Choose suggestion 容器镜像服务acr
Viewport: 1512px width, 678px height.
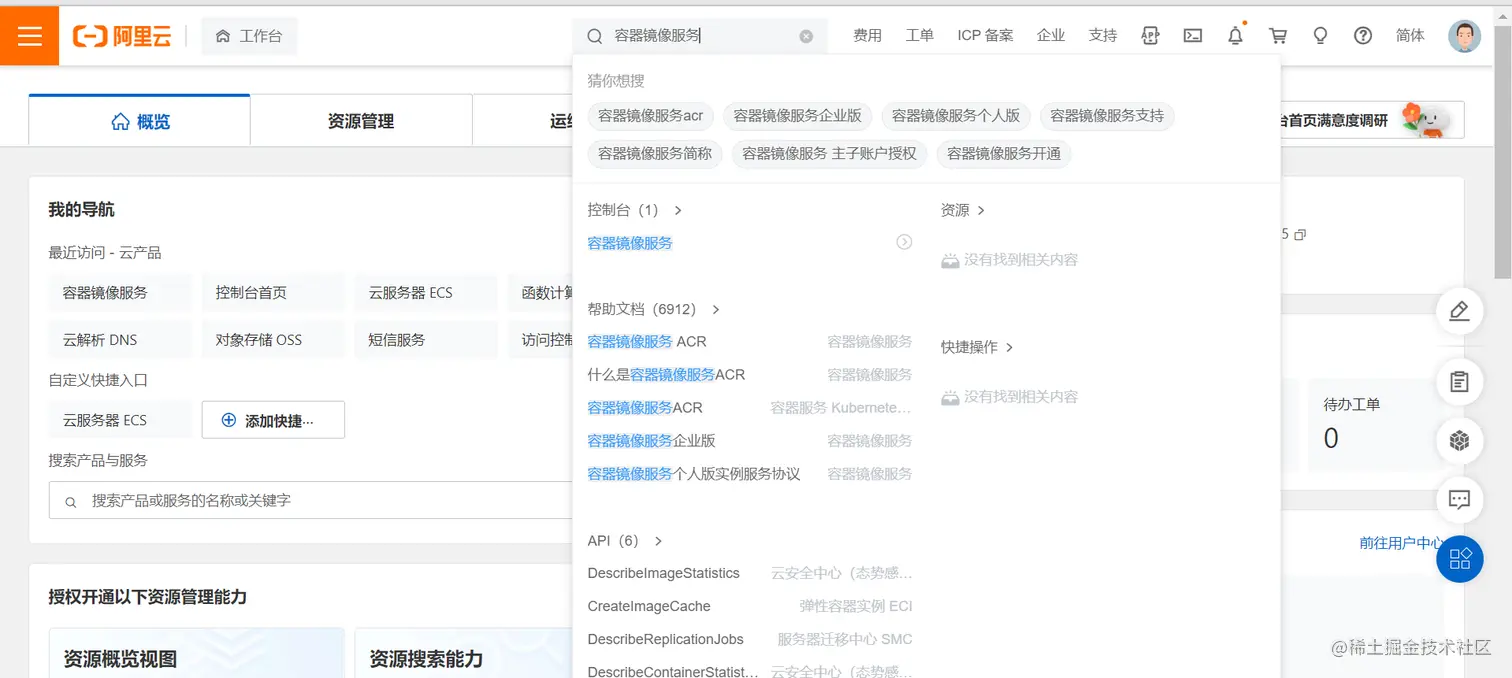click(x=651, y=116)
